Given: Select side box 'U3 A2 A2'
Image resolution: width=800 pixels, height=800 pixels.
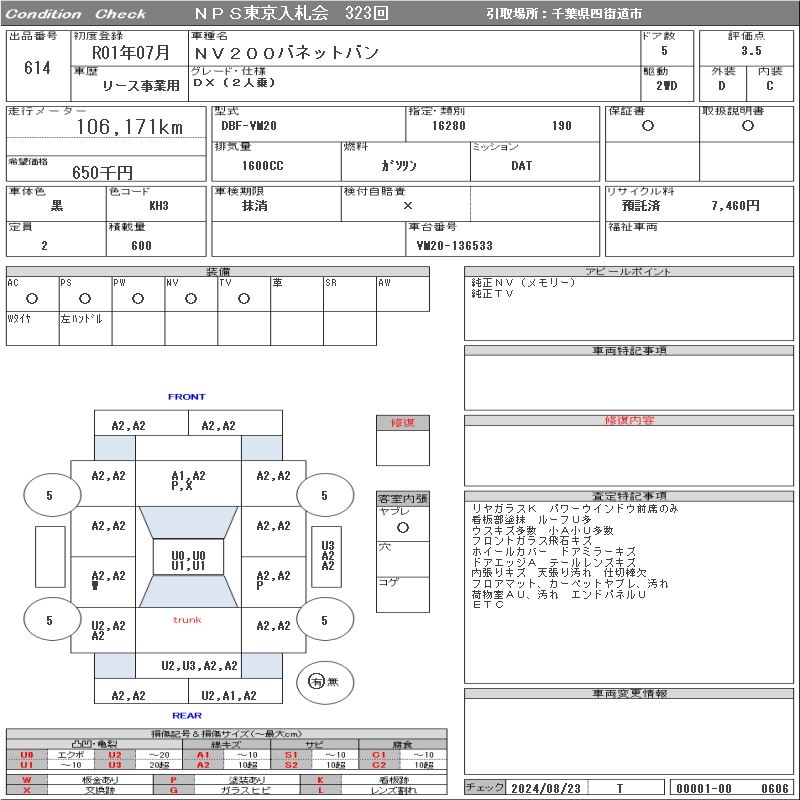Looking at the screenshot, I should (328, 556).
